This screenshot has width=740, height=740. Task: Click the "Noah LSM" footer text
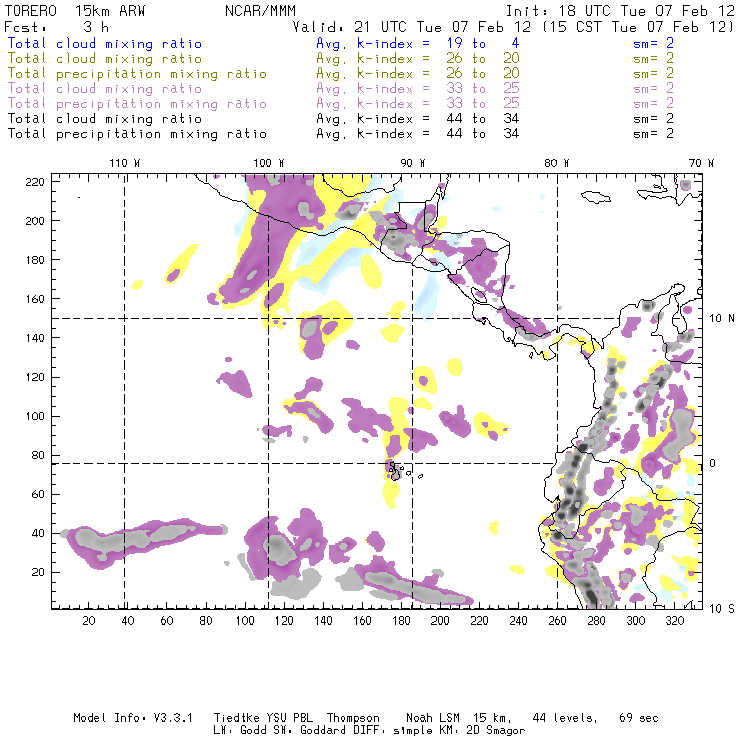433,718
